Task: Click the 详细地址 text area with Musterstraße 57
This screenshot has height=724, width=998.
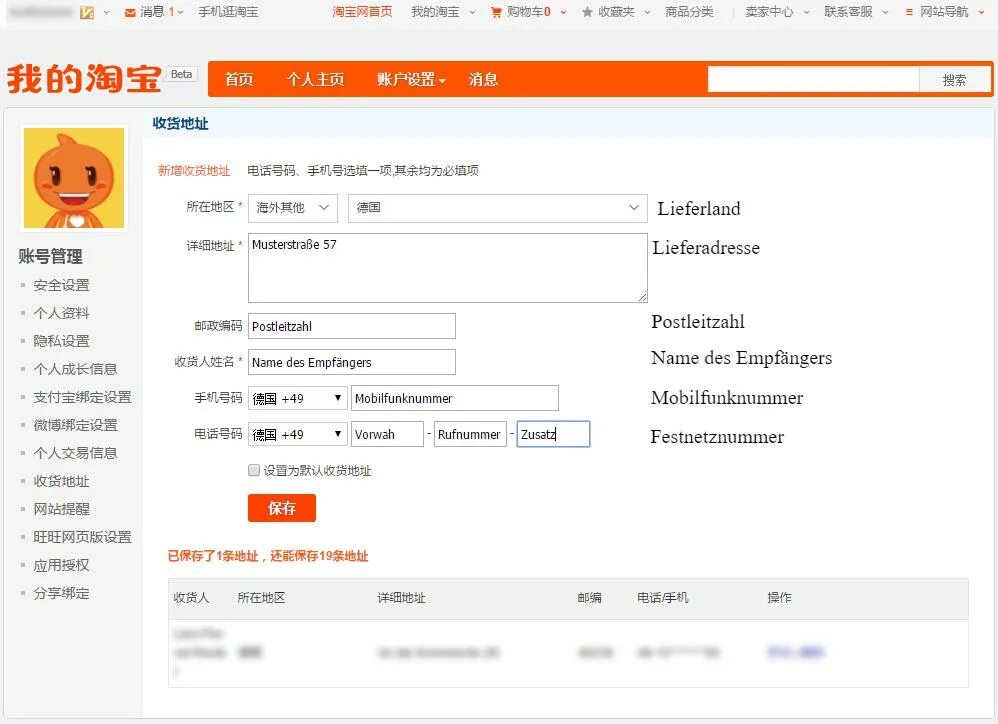Action: click(x=447, y=268)
